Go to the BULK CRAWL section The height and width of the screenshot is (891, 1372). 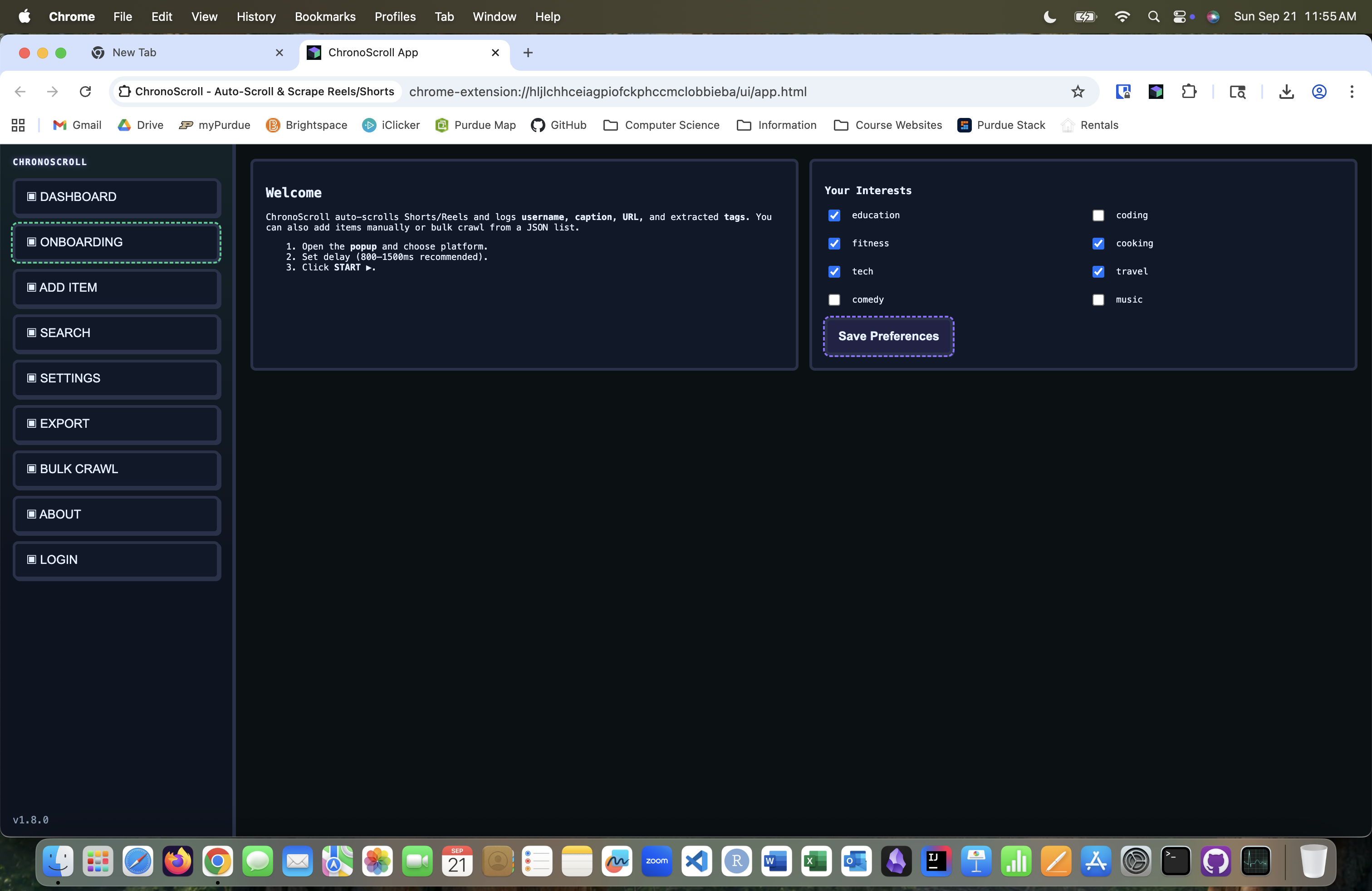click(x=117, y=469)
